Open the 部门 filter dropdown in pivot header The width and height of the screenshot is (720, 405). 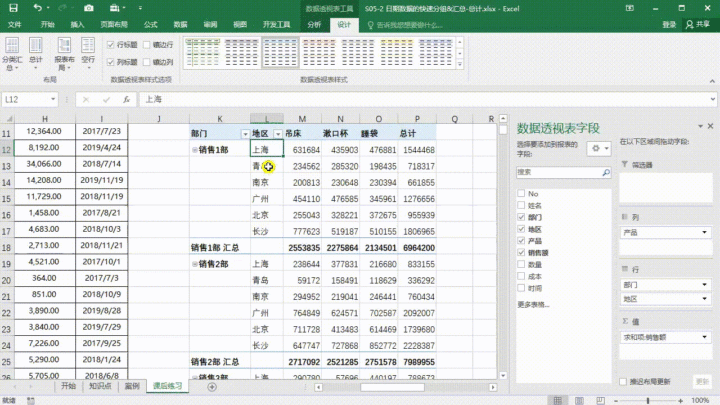click(x=245, y=134)
